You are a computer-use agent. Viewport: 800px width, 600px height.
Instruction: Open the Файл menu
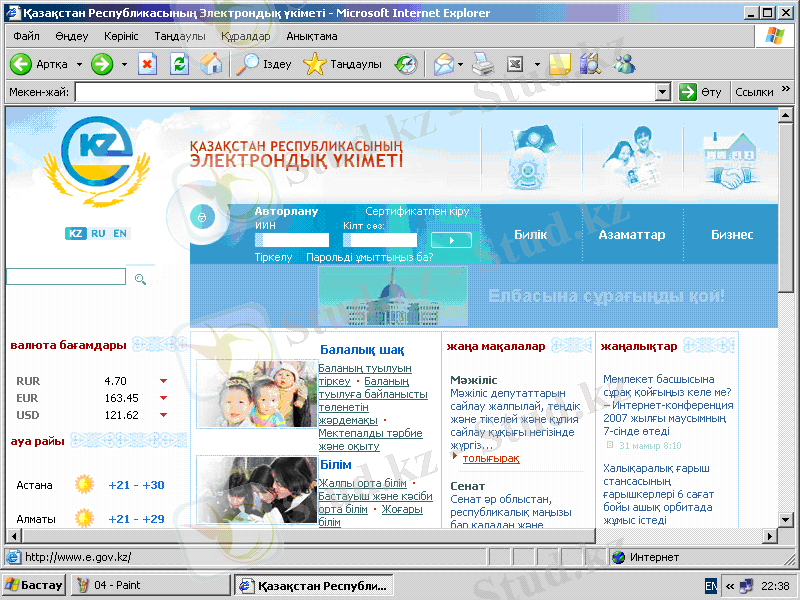coord(26,36)
